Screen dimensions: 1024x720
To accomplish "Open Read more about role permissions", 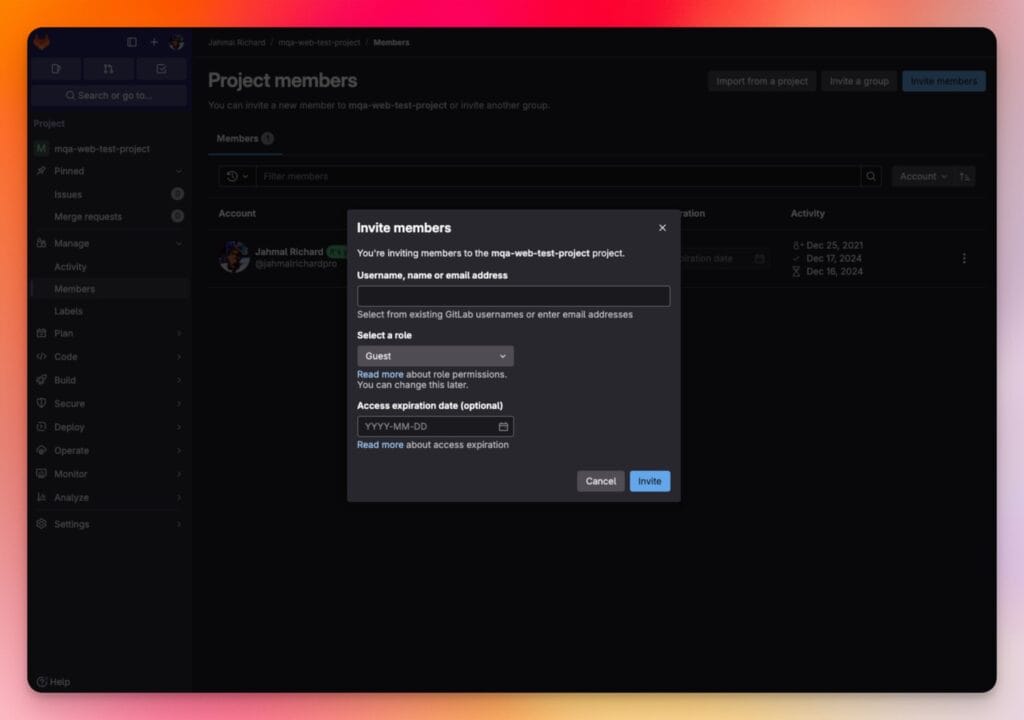I will pos(380,374).
